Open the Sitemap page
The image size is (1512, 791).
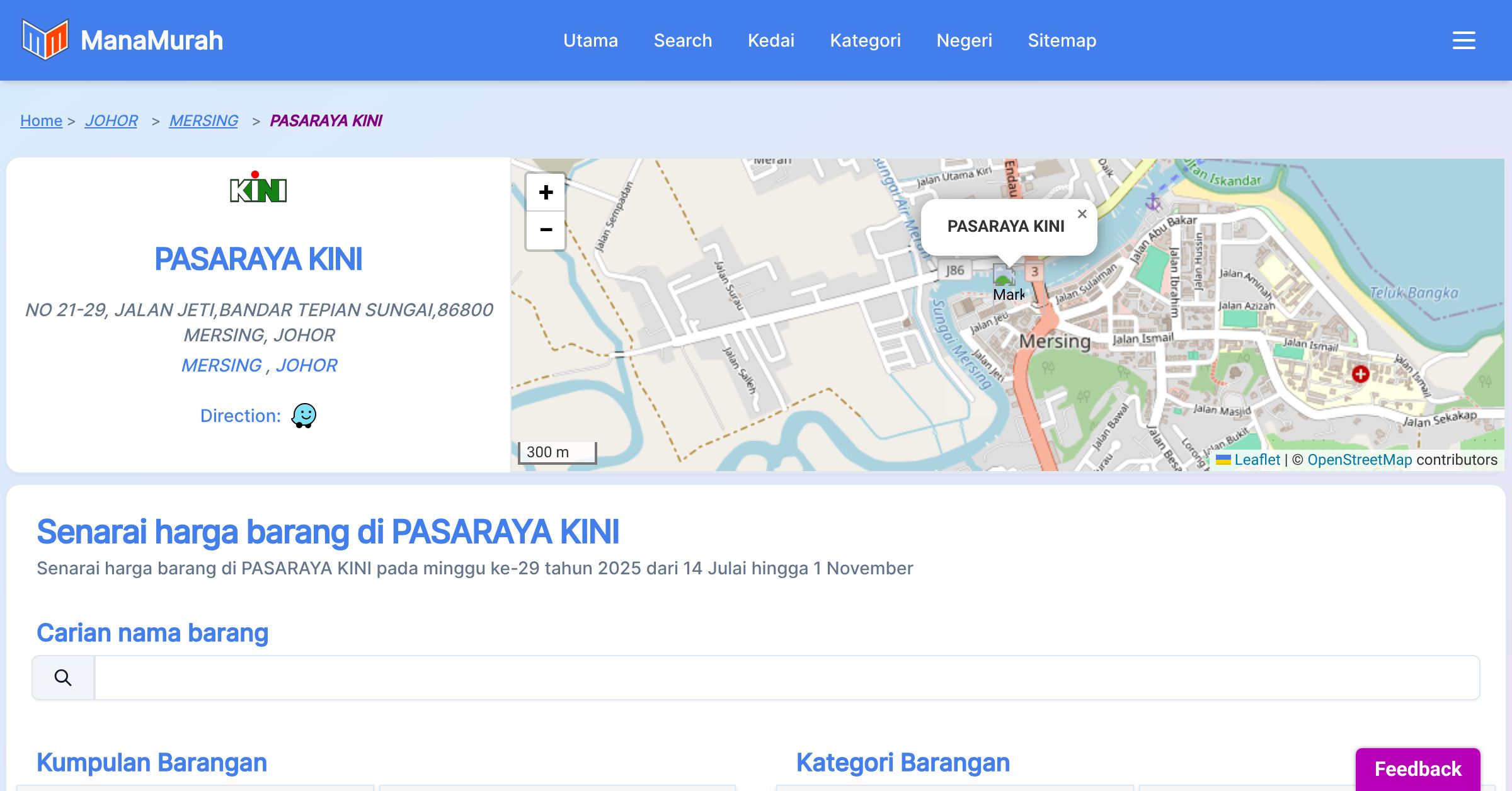1062,40
